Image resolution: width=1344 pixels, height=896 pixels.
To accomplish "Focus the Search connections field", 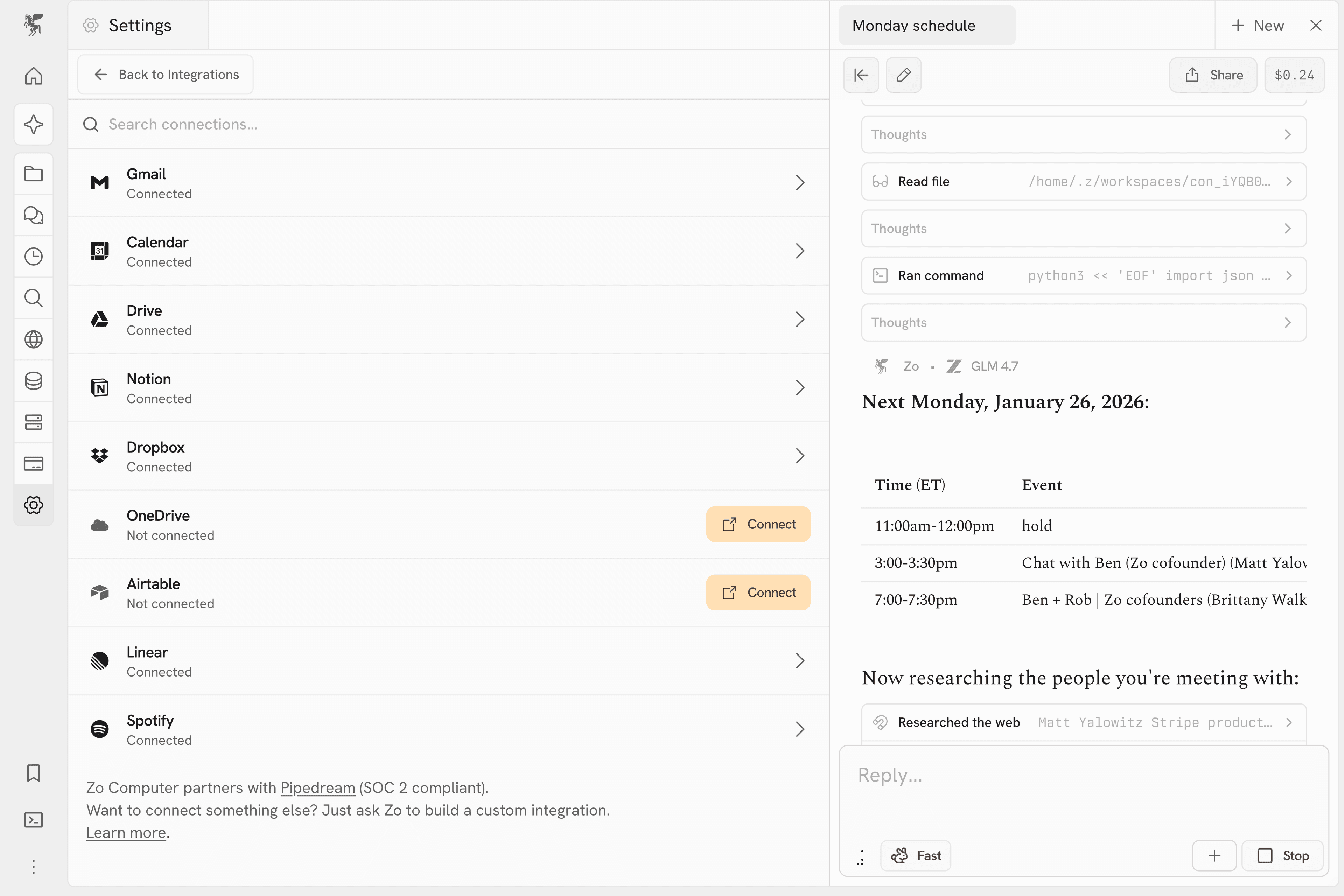I will [448, 124].
